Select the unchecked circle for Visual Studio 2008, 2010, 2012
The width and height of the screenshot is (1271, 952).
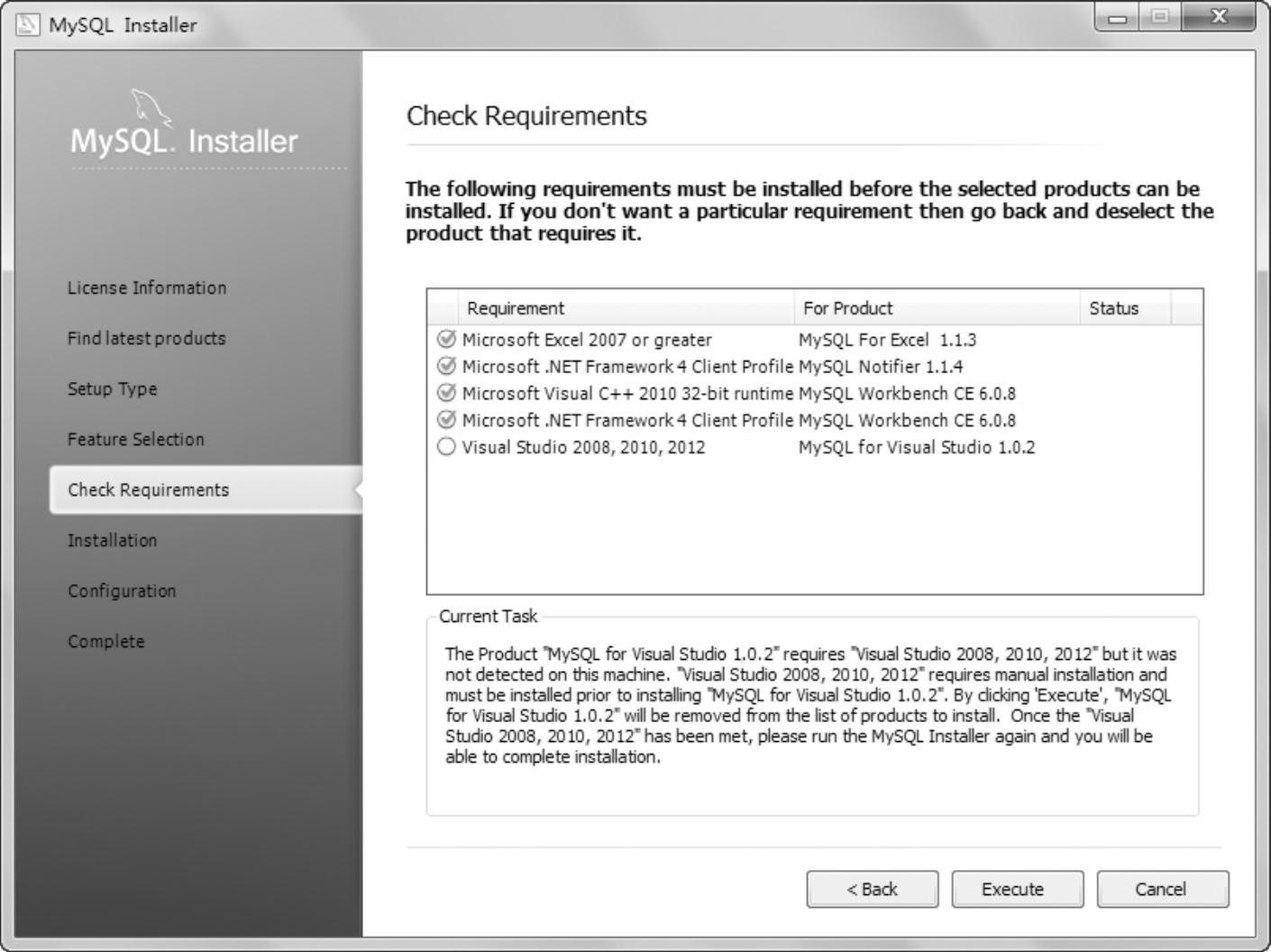pyautogui.click(x=446, y=447)
